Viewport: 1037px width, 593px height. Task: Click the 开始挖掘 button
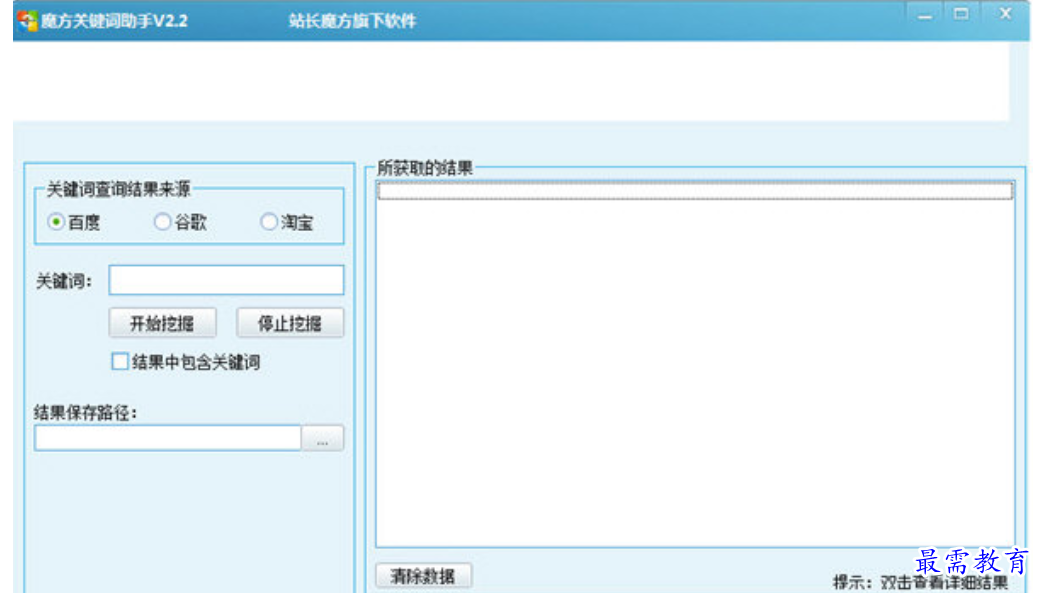[163, 323]
